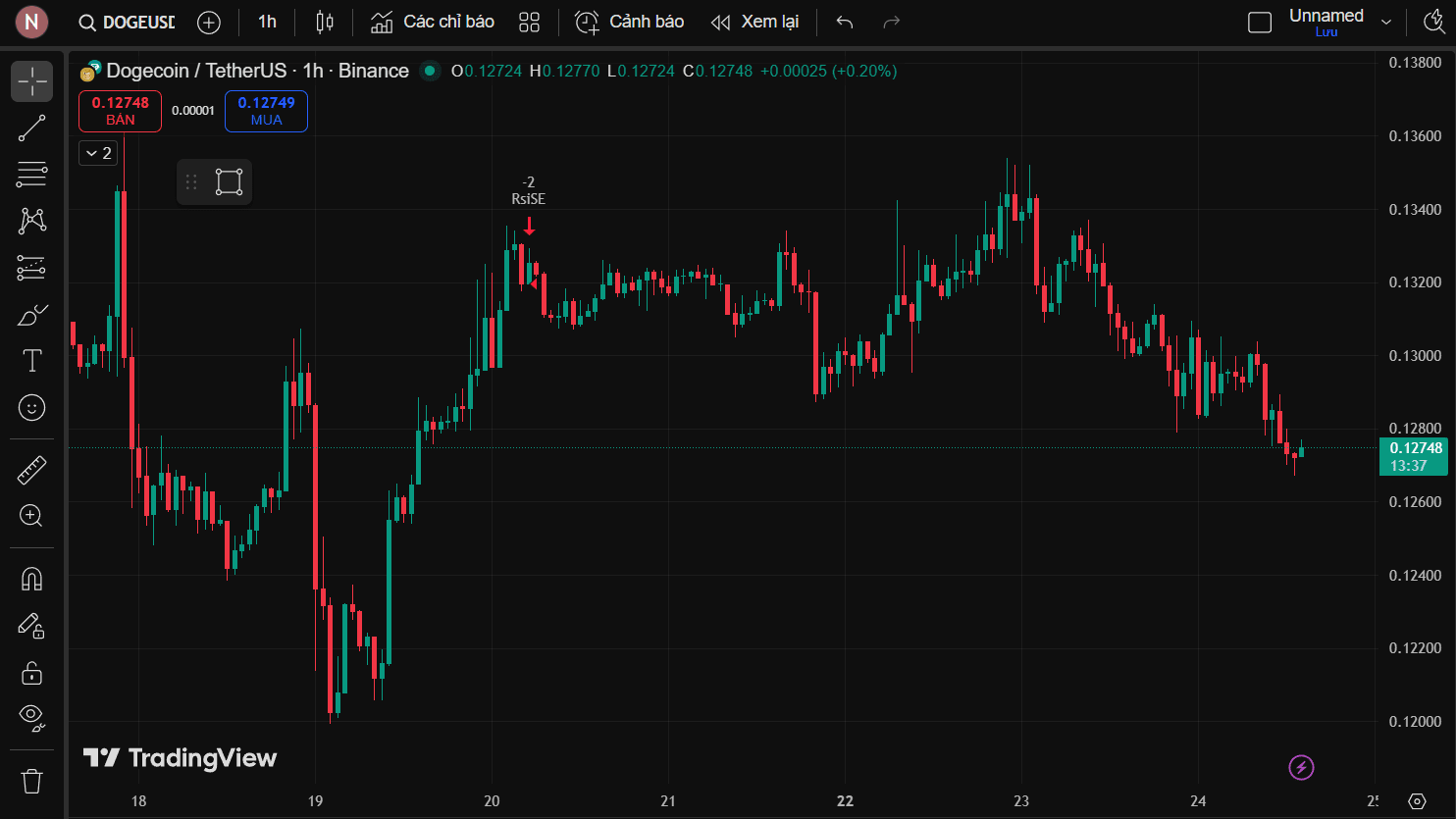
Task: Click the close value C0.12748 in the legend
Action: click(x=718, y=71)
